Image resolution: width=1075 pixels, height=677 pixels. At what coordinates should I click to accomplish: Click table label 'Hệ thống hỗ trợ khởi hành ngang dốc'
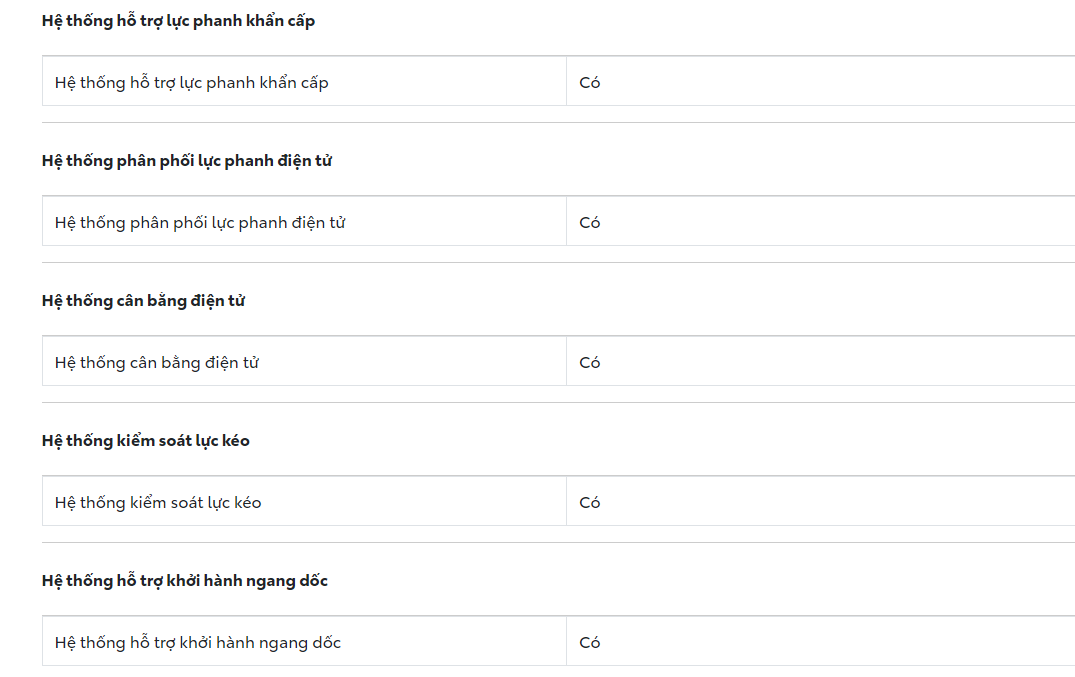[x=198, y=643]
